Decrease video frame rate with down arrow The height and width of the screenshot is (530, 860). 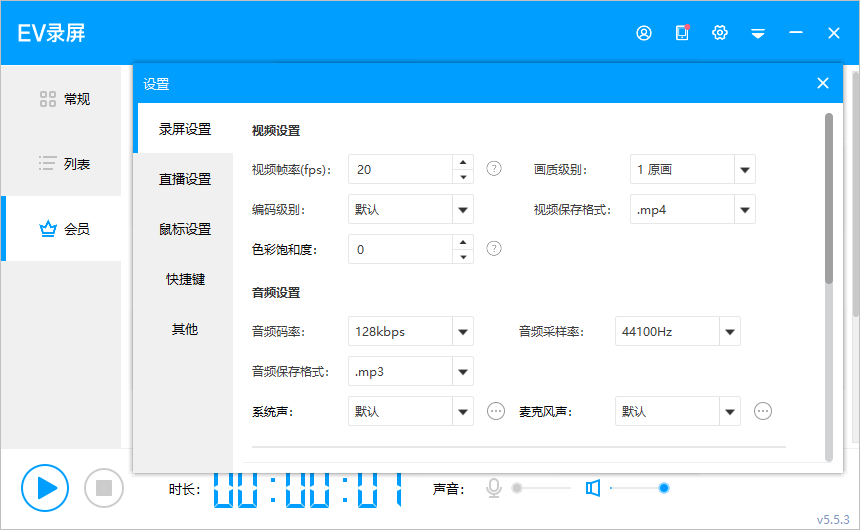pos(463,177)
